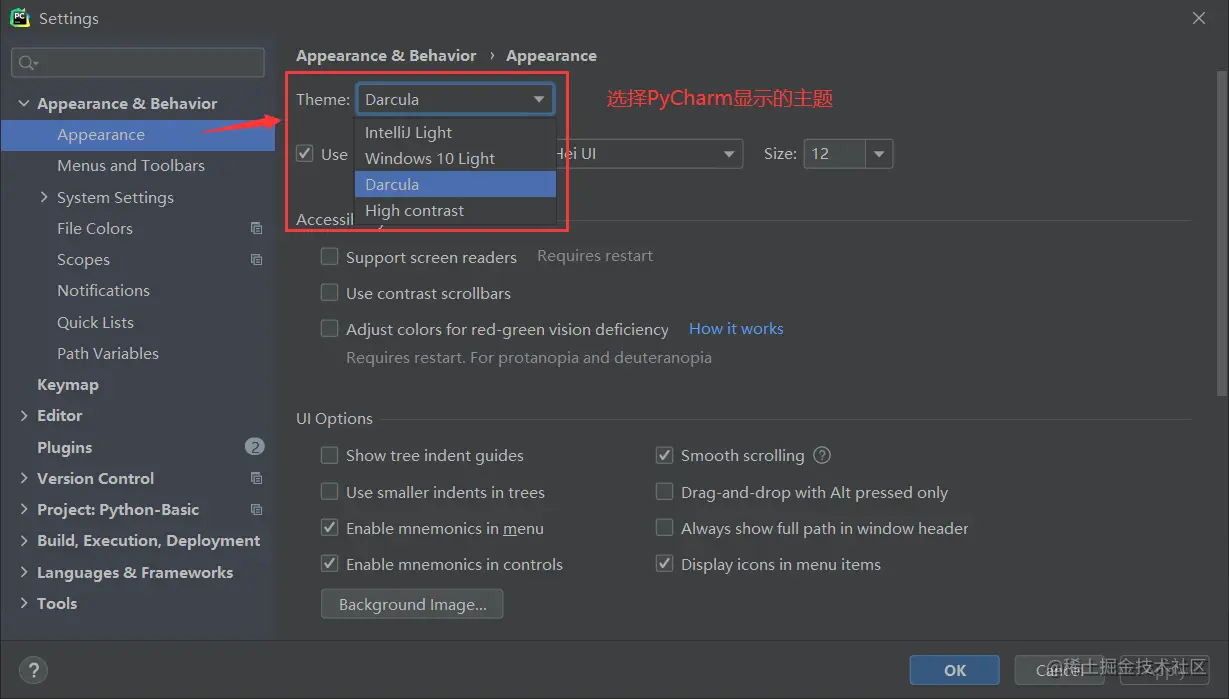
Task: Open help with the question mark button
Action: pos(33,670)
